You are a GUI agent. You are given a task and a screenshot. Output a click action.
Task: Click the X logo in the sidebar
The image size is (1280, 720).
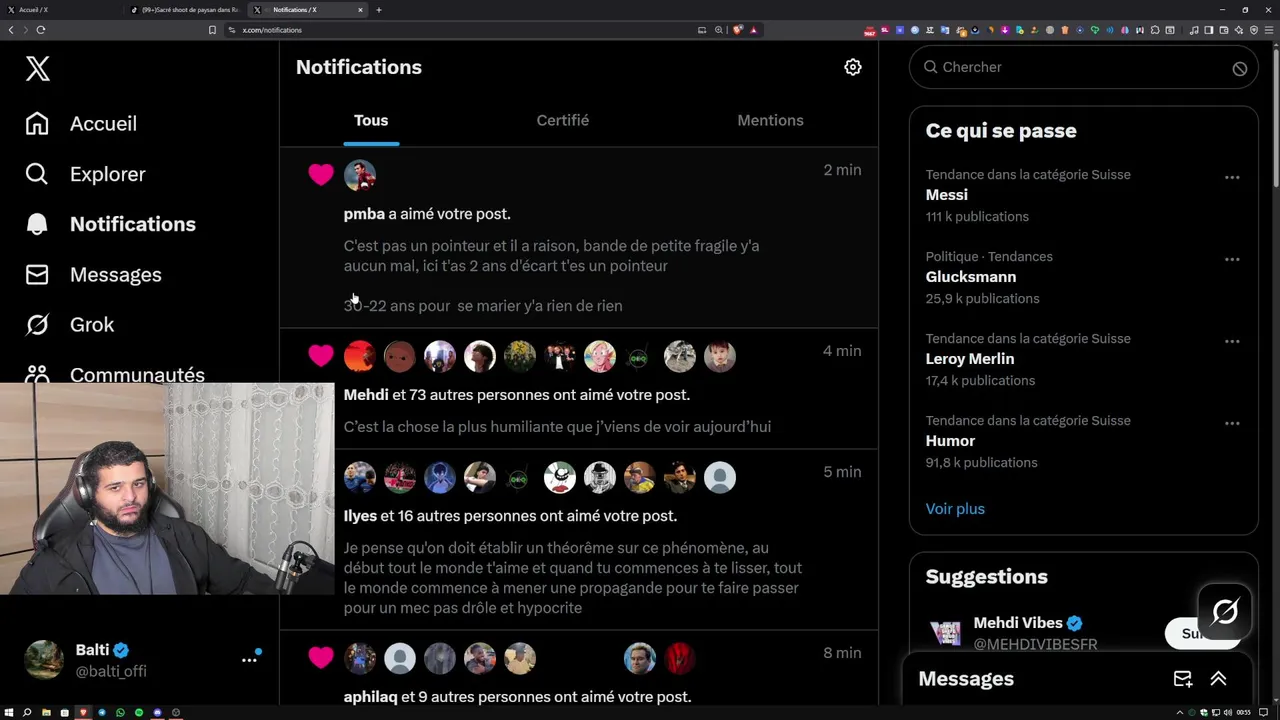(38, 68)
